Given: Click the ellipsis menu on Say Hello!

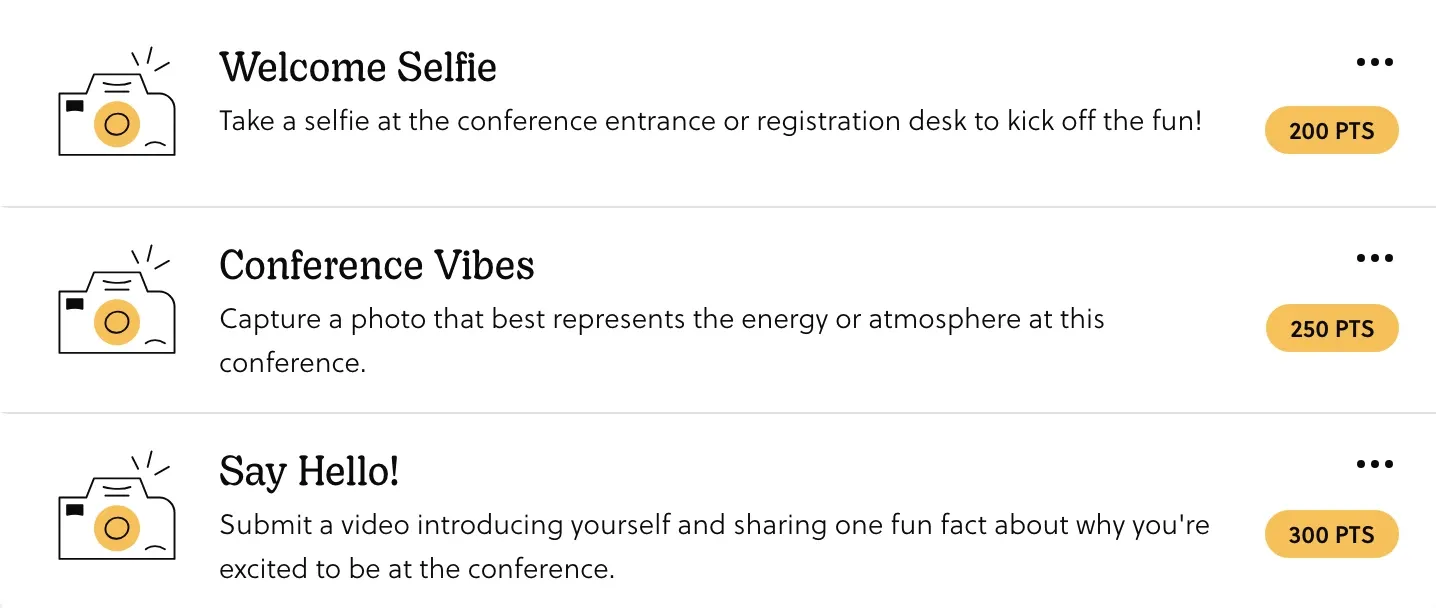Looking at the screenshot, I should [1374, 463].
